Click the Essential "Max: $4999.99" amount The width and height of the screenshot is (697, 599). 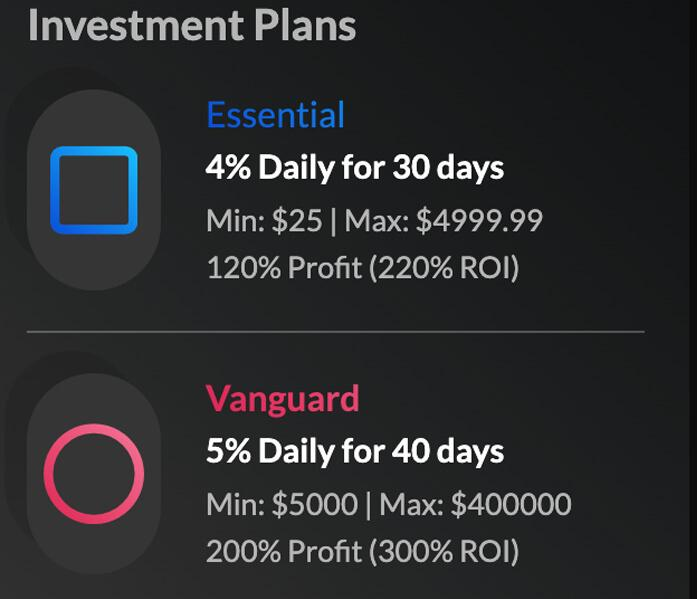[443, 220]
